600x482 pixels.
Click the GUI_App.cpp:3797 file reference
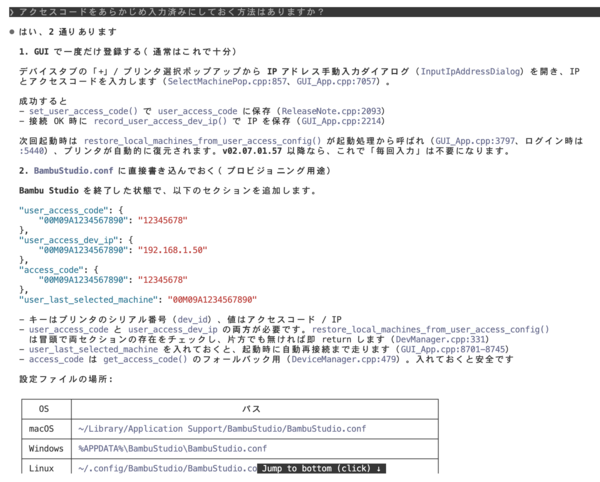pos(475,141)
